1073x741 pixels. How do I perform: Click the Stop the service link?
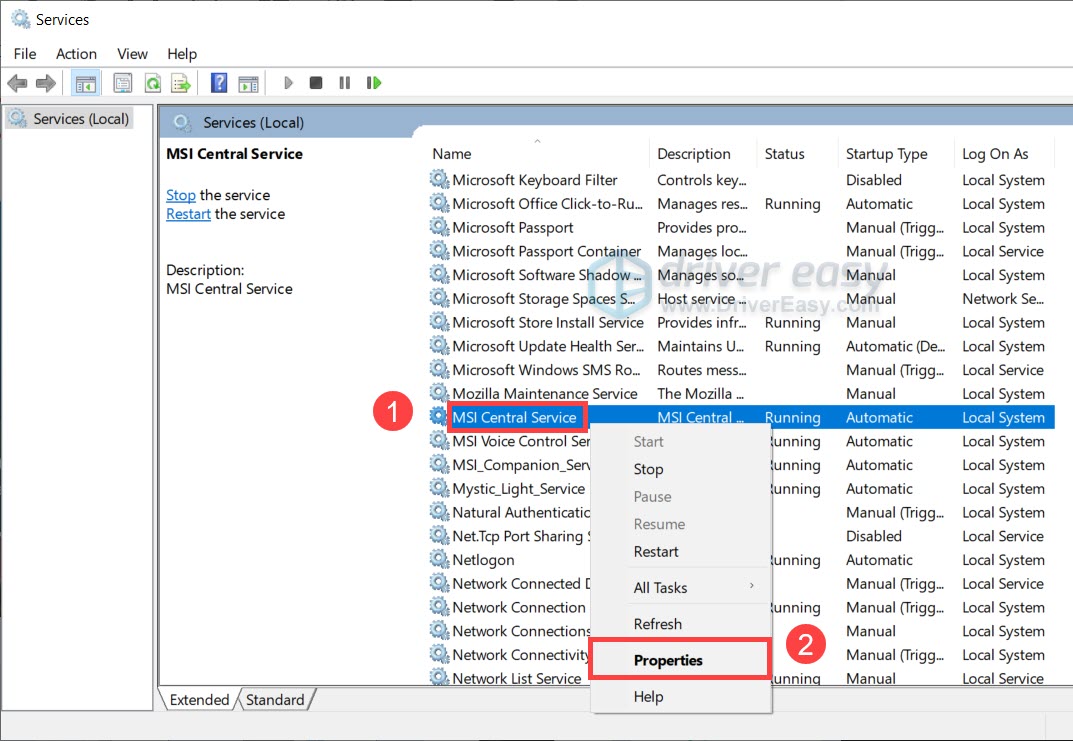pyautogui.click(x=181, y=195)
